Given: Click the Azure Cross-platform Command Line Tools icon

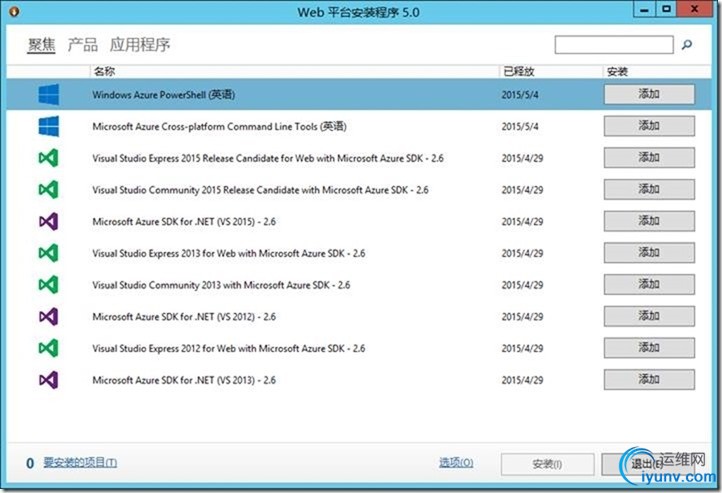Looking at the screenshot, I should point(48,126).
